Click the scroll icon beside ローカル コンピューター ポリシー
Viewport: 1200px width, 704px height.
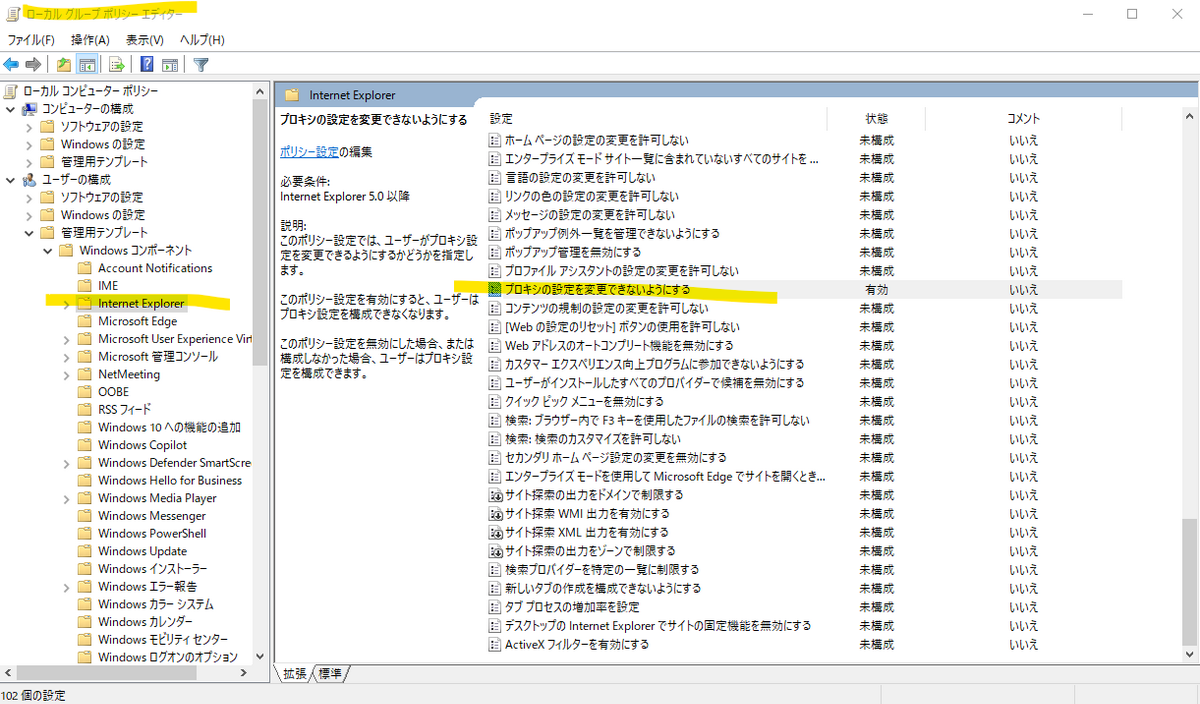[x=12, y=91]
